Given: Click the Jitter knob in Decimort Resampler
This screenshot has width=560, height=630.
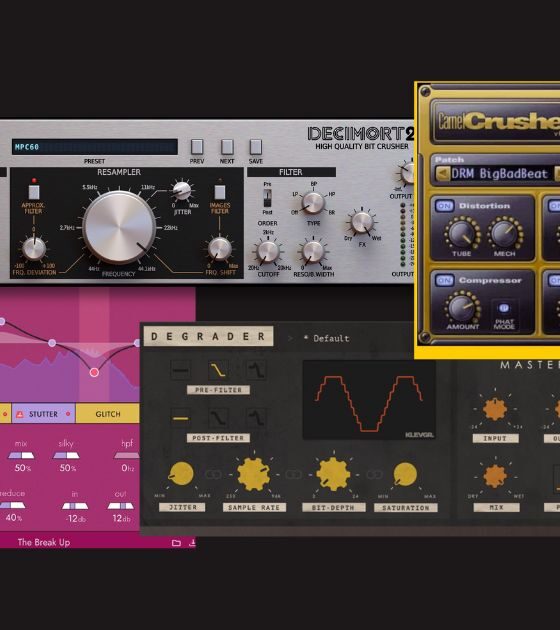Looking at the screenshot, I should [182, 191].
